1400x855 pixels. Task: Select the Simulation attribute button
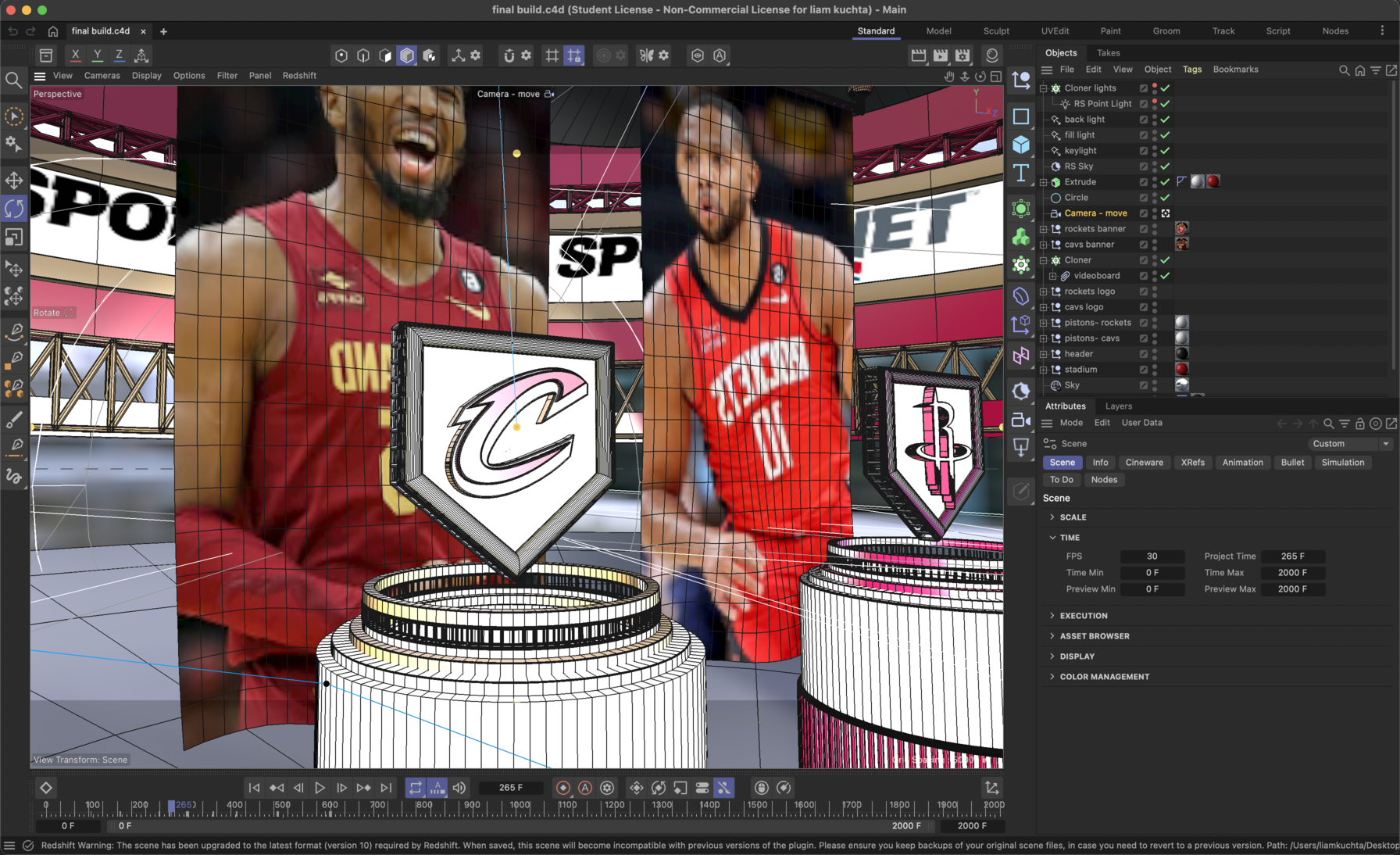pyautogui.click(x=1342, y=463)
